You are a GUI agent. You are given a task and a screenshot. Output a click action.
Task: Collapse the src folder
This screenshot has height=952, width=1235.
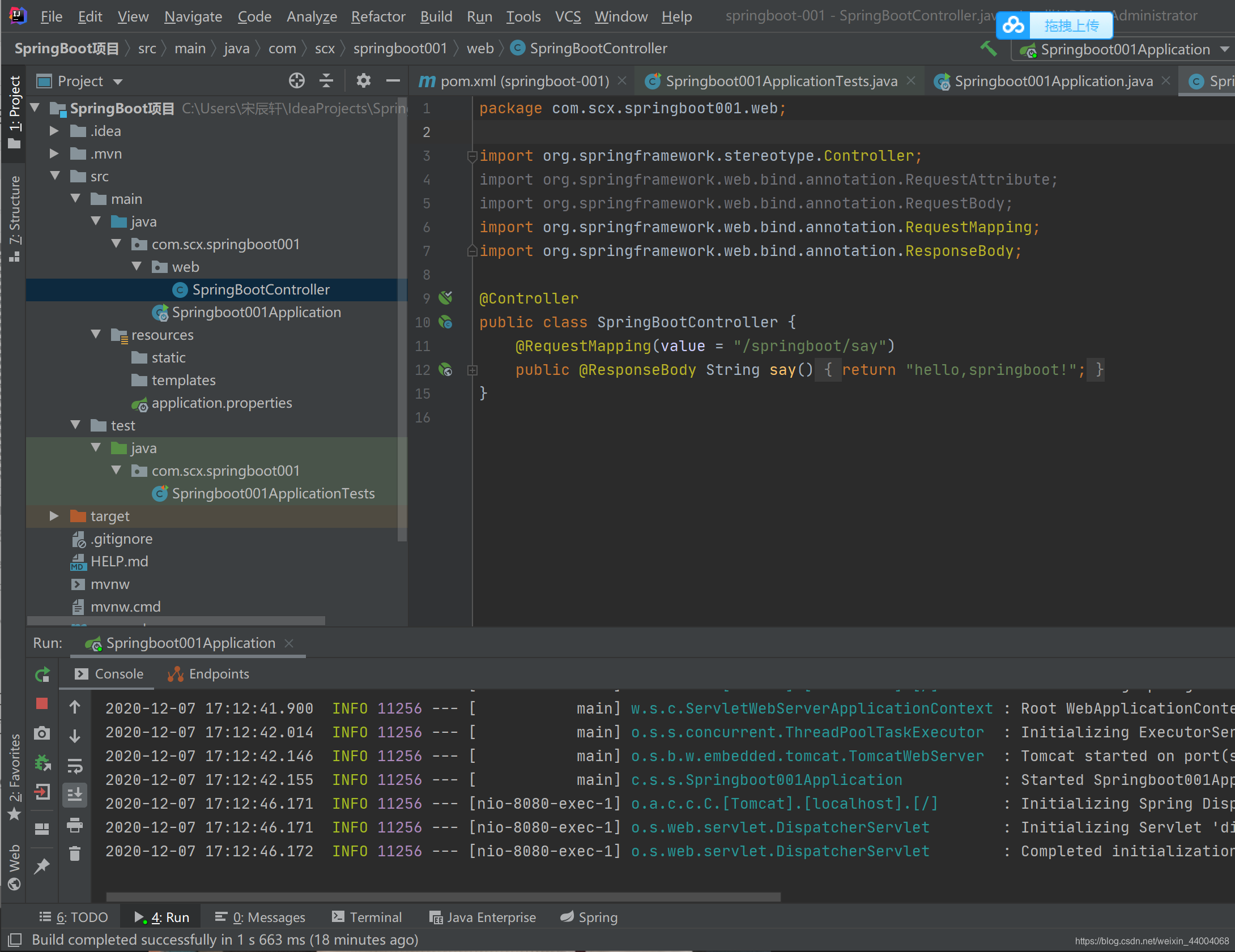tap(55, 176)
